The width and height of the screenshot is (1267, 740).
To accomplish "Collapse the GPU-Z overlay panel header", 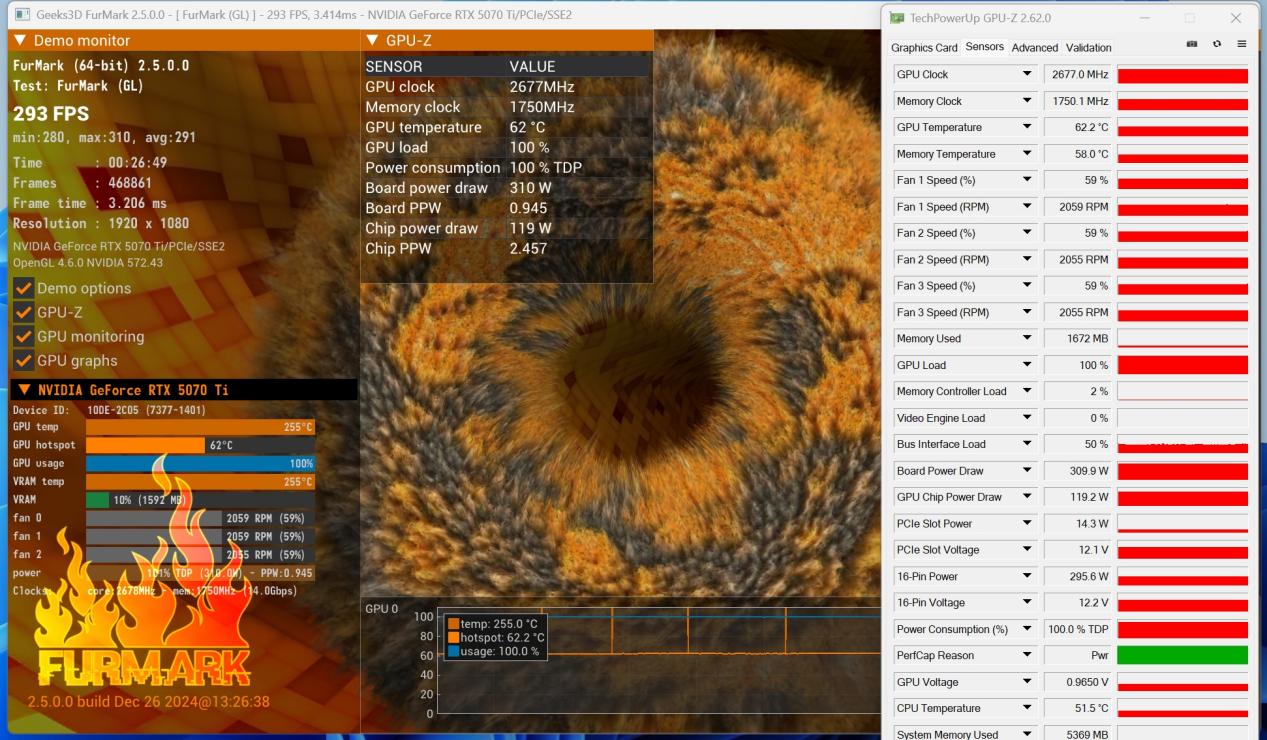I will (x=372, y=41).
